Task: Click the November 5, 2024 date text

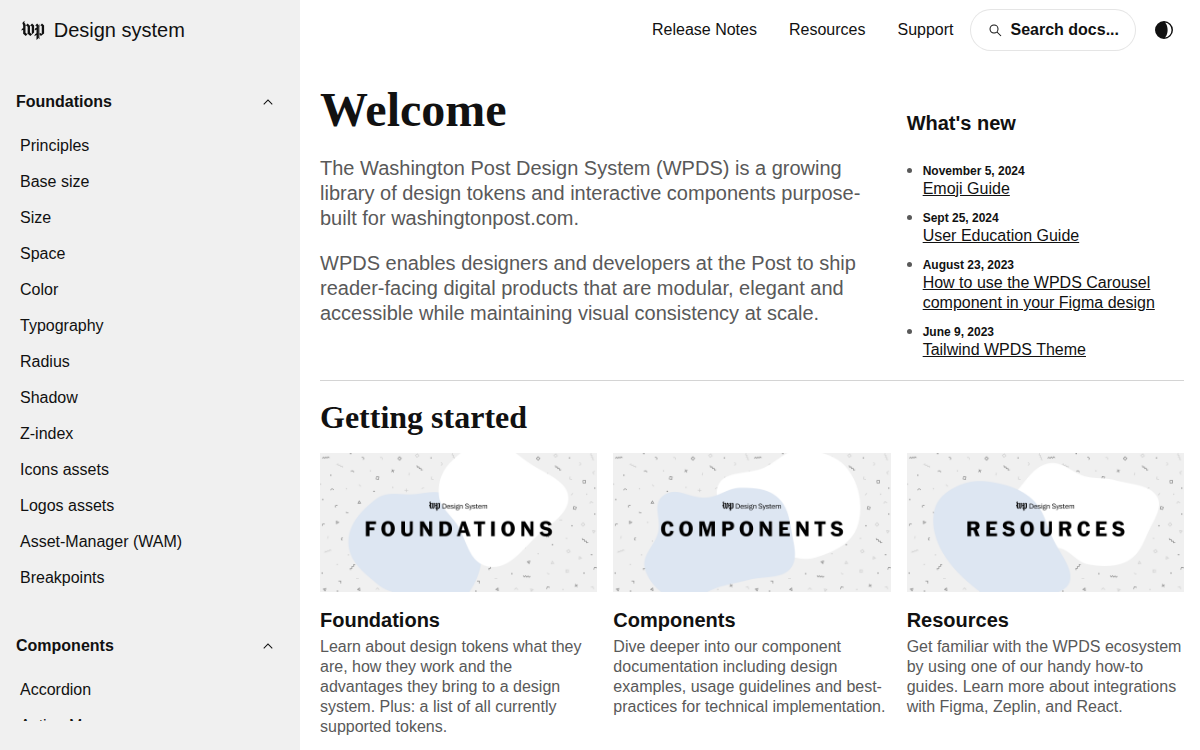Action: click(x=974, y=171)
